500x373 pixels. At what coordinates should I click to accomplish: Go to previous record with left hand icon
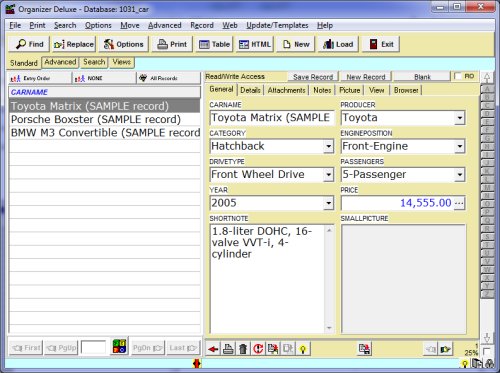click(430, 349)
